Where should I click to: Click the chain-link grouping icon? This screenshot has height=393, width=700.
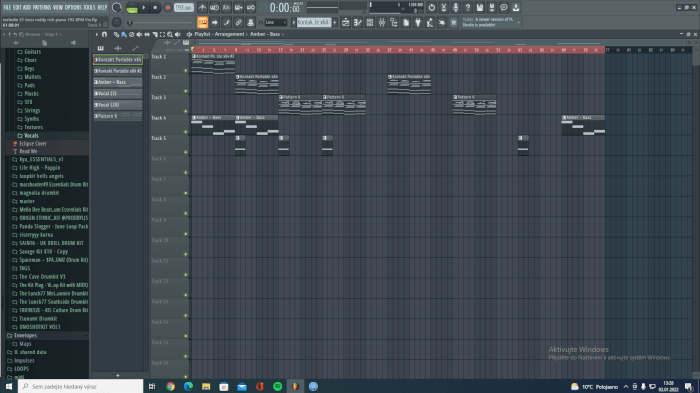coord(238,22)
